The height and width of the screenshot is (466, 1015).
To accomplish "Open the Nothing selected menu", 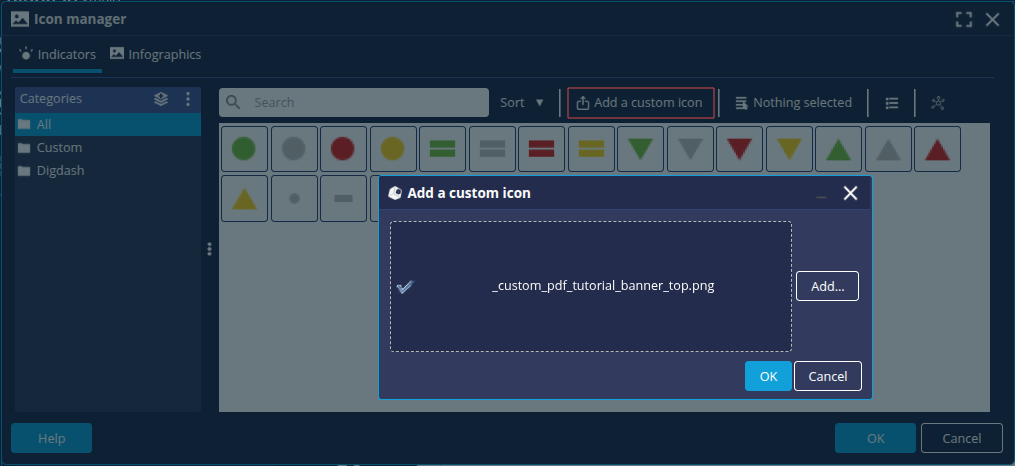I will [x=793, y=103].
